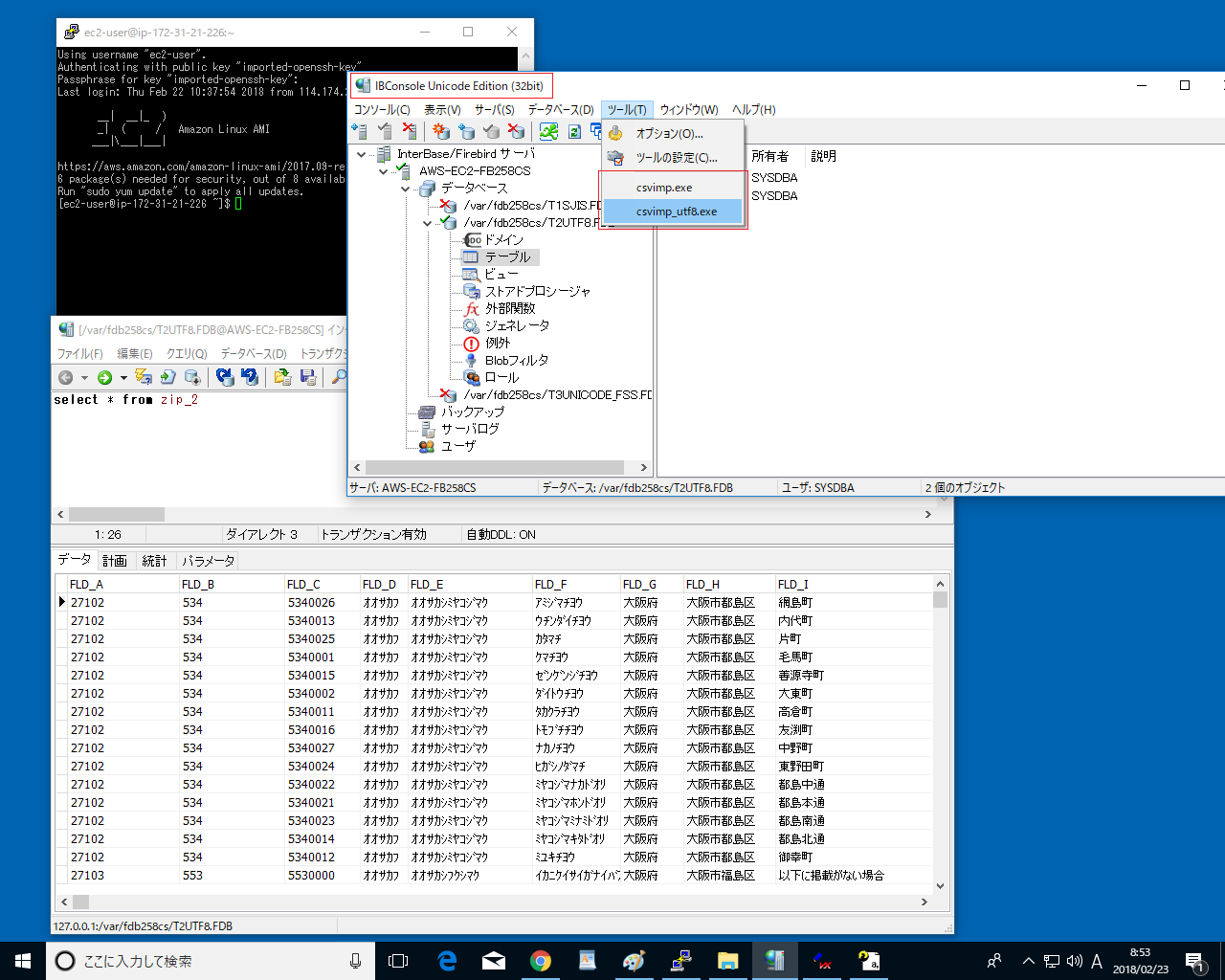Select csvimp.exe from the Tools menu
The height and width of the screenshot is (980, 1225).
click(673, 188)
